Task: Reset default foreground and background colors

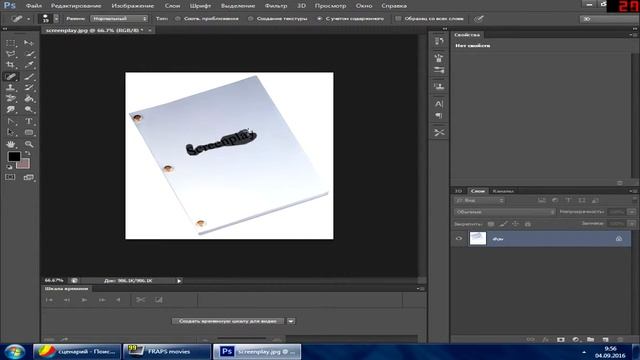Action: pos(9,167)
